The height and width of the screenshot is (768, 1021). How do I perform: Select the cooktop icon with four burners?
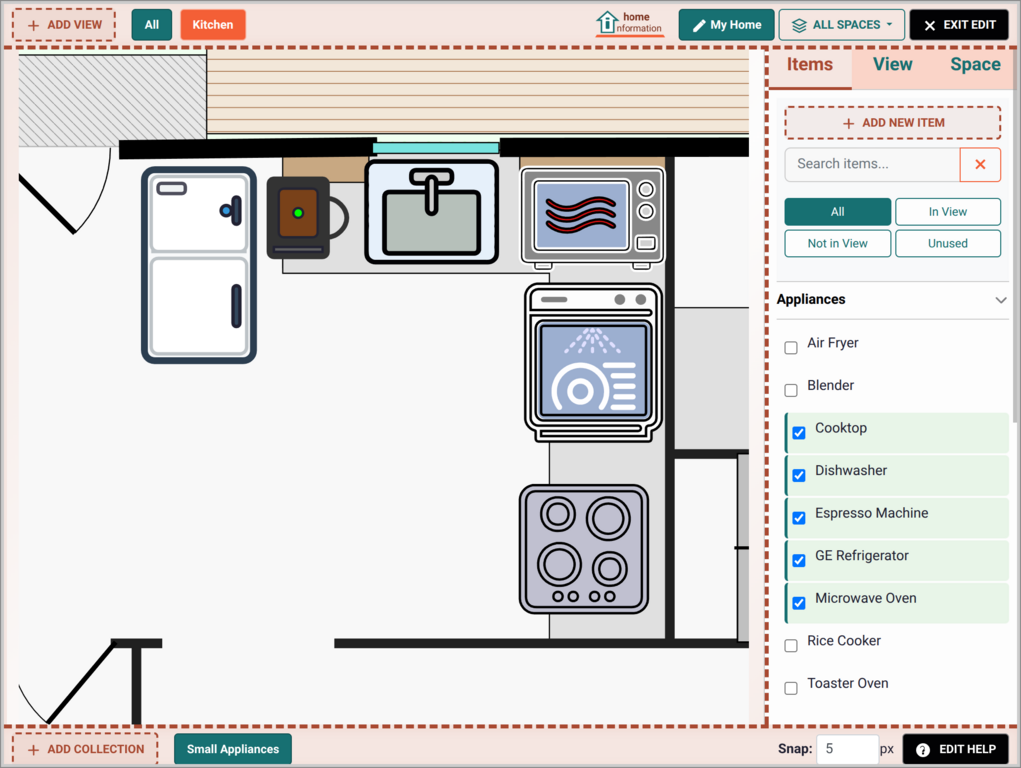(583, 548)
